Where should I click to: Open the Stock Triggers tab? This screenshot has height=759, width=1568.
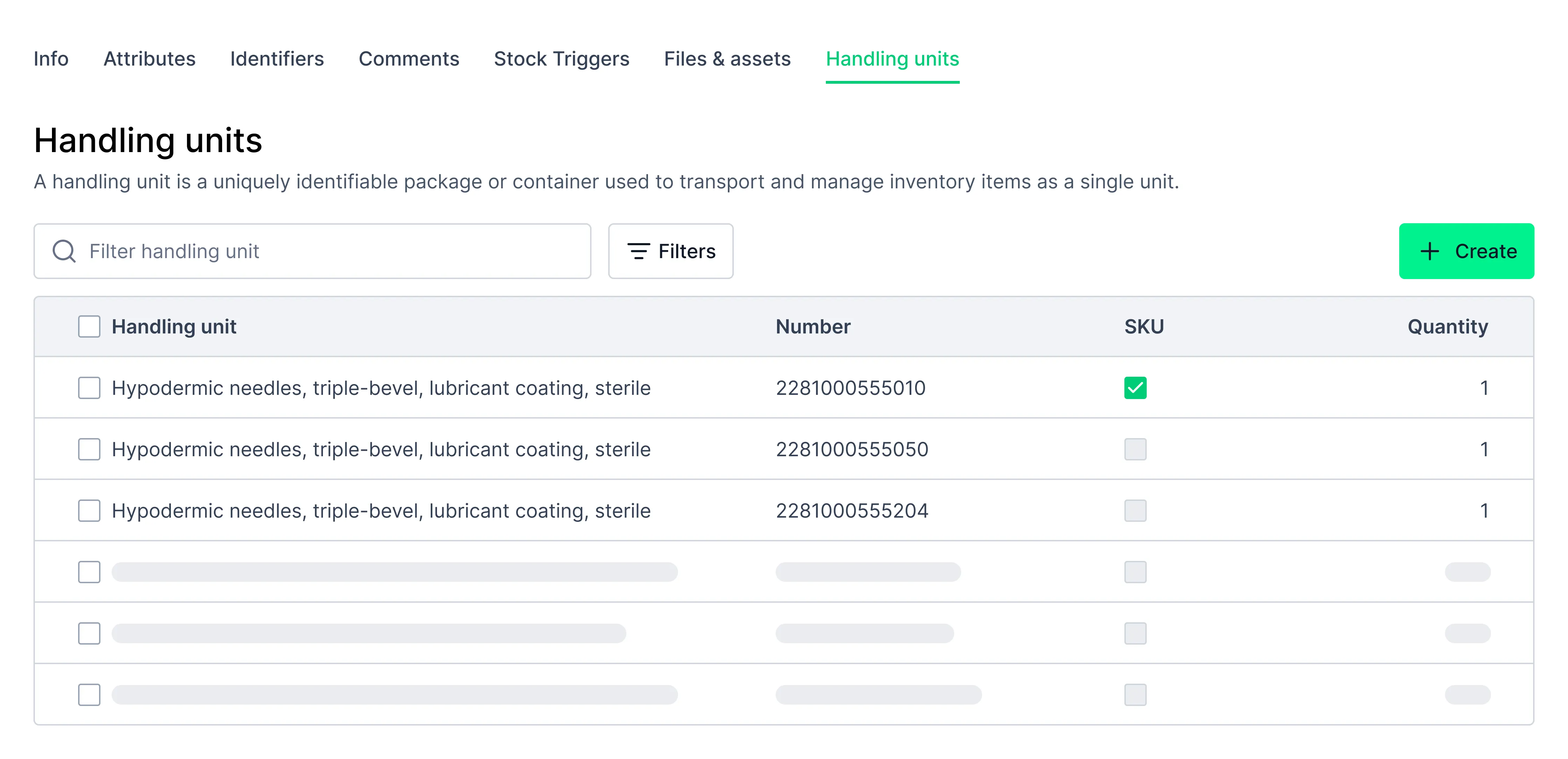[x=561, y=59]
